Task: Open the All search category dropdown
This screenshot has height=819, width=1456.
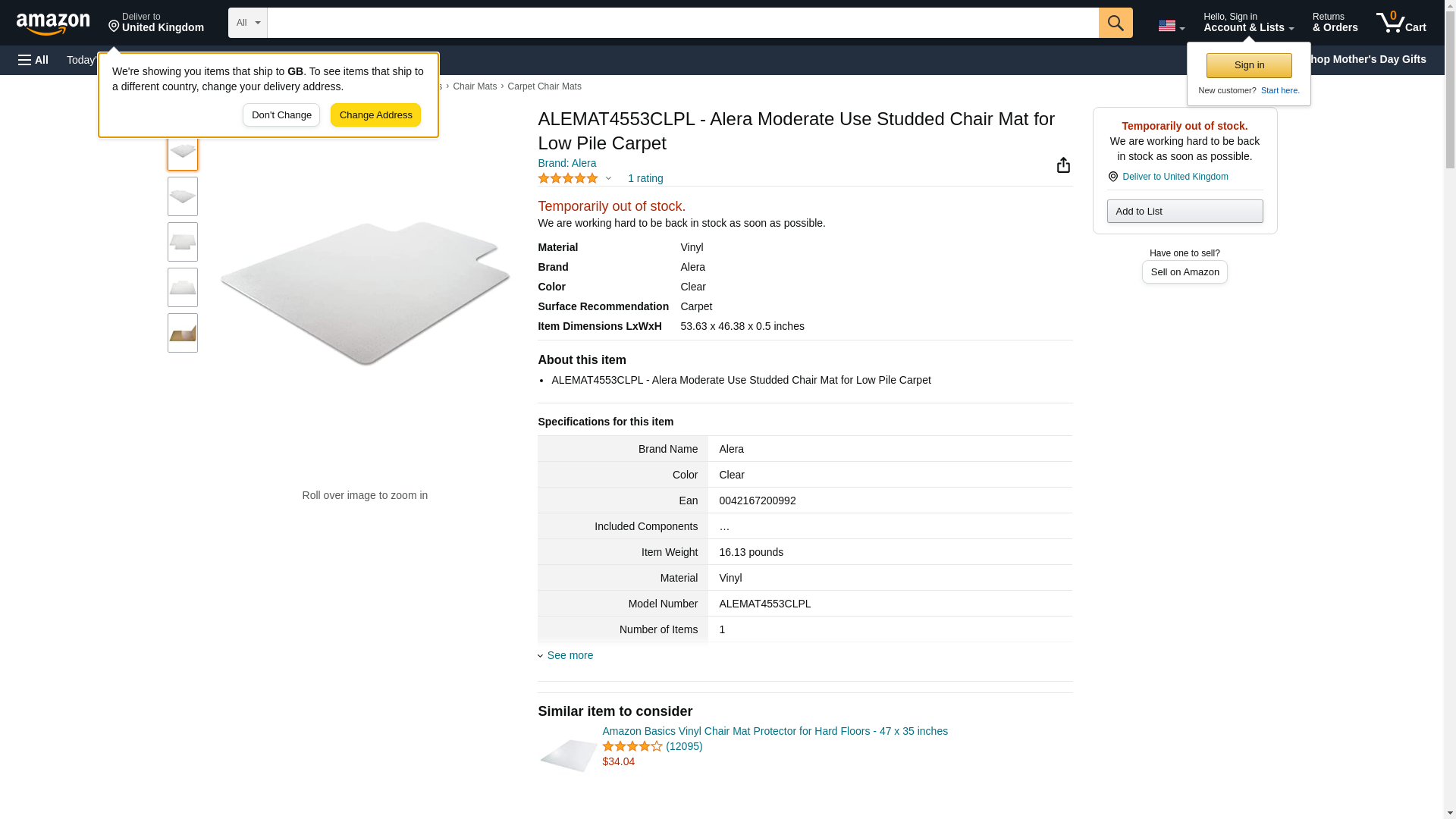Action: 247,23
